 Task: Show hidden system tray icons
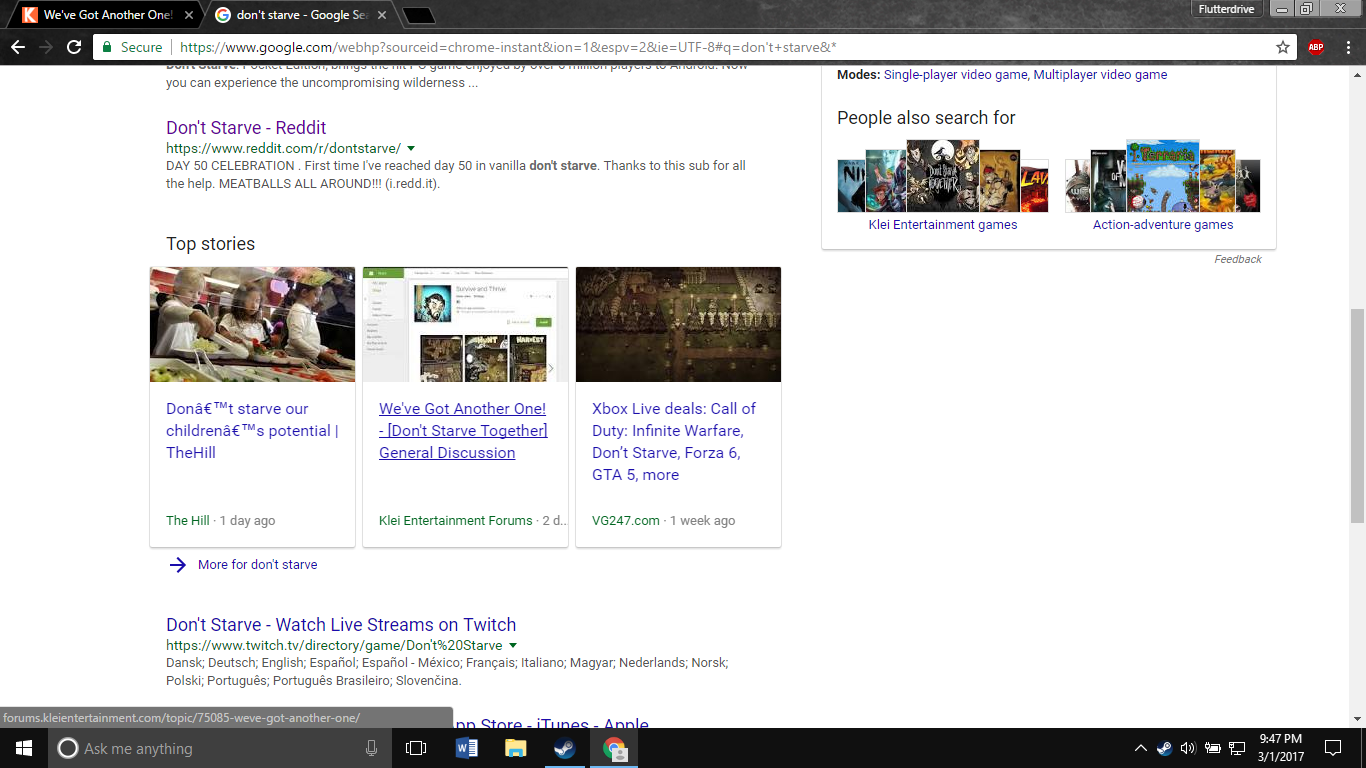click(x=1140, y=748)
